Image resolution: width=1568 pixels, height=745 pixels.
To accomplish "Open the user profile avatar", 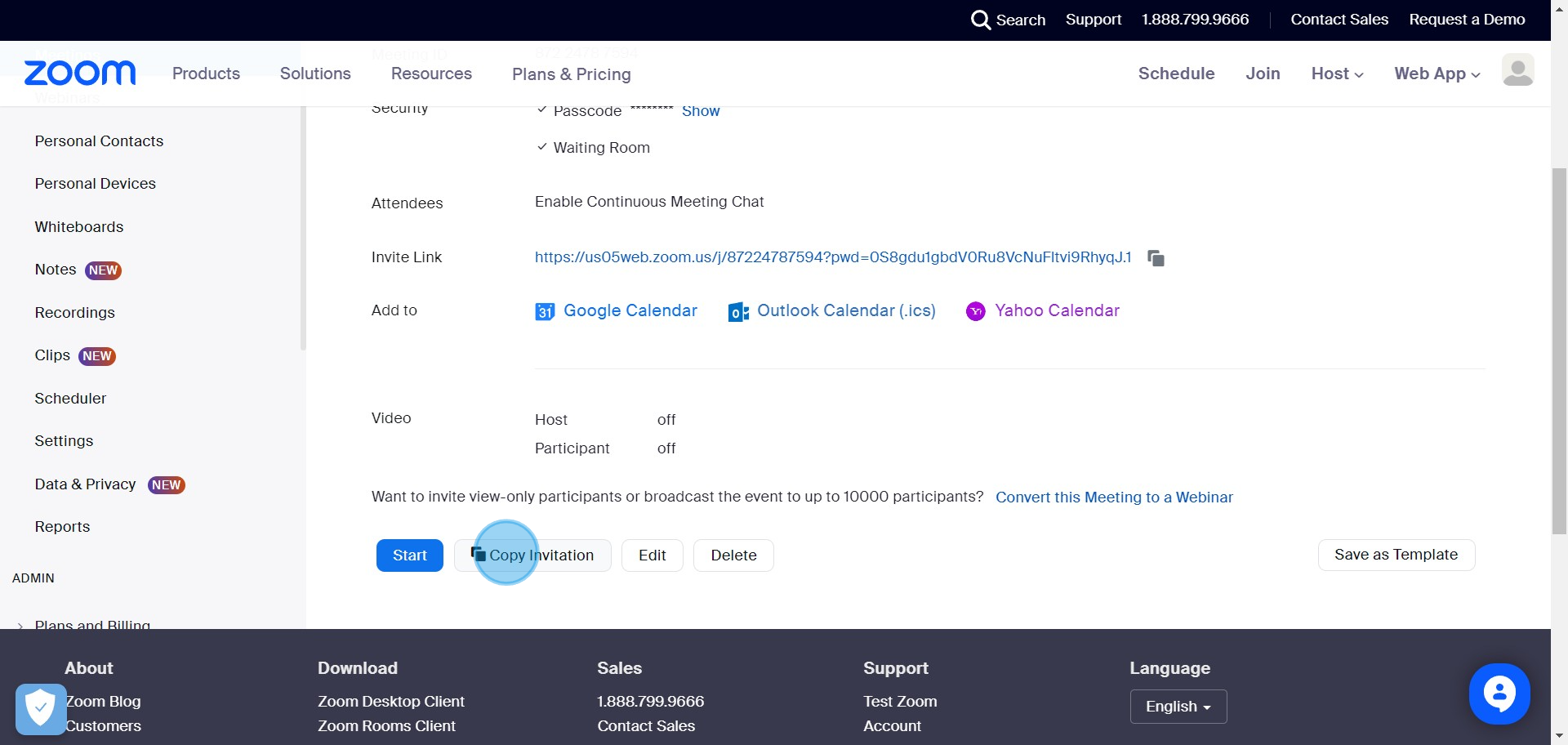I will pyautogui.click(x=1517, y=70).
